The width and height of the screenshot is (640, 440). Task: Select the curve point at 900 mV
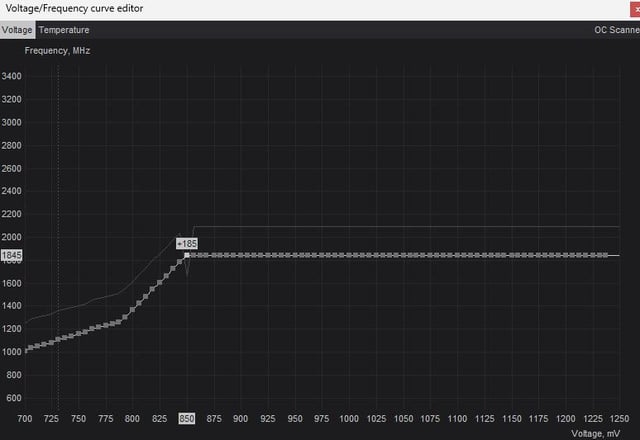point(241,256)
